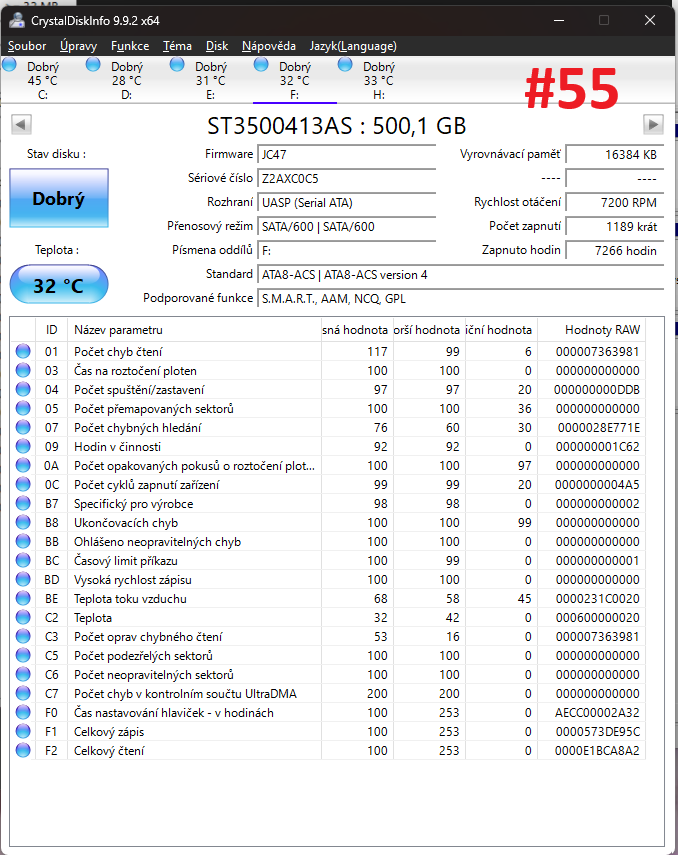This screenshot has height=855, width=678.
Task: Click status orb of attribute F0 row
Action: [x=23, y=712]
